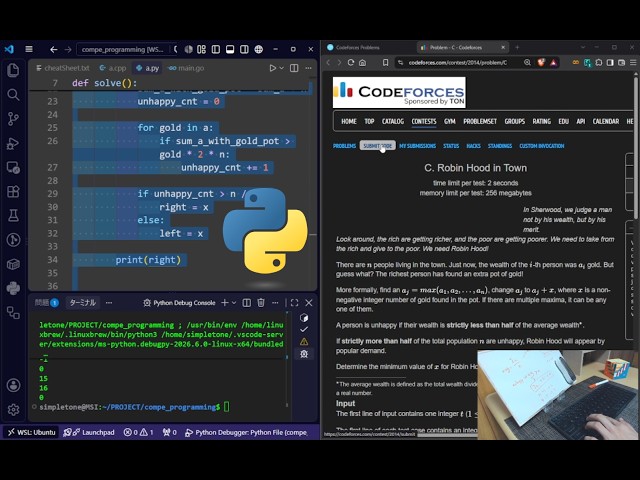The height and width of the screenshot is (480, 640).
Task: Open the PROBLEMSET menu on Codeforces
Action: (x=480, y=121)
